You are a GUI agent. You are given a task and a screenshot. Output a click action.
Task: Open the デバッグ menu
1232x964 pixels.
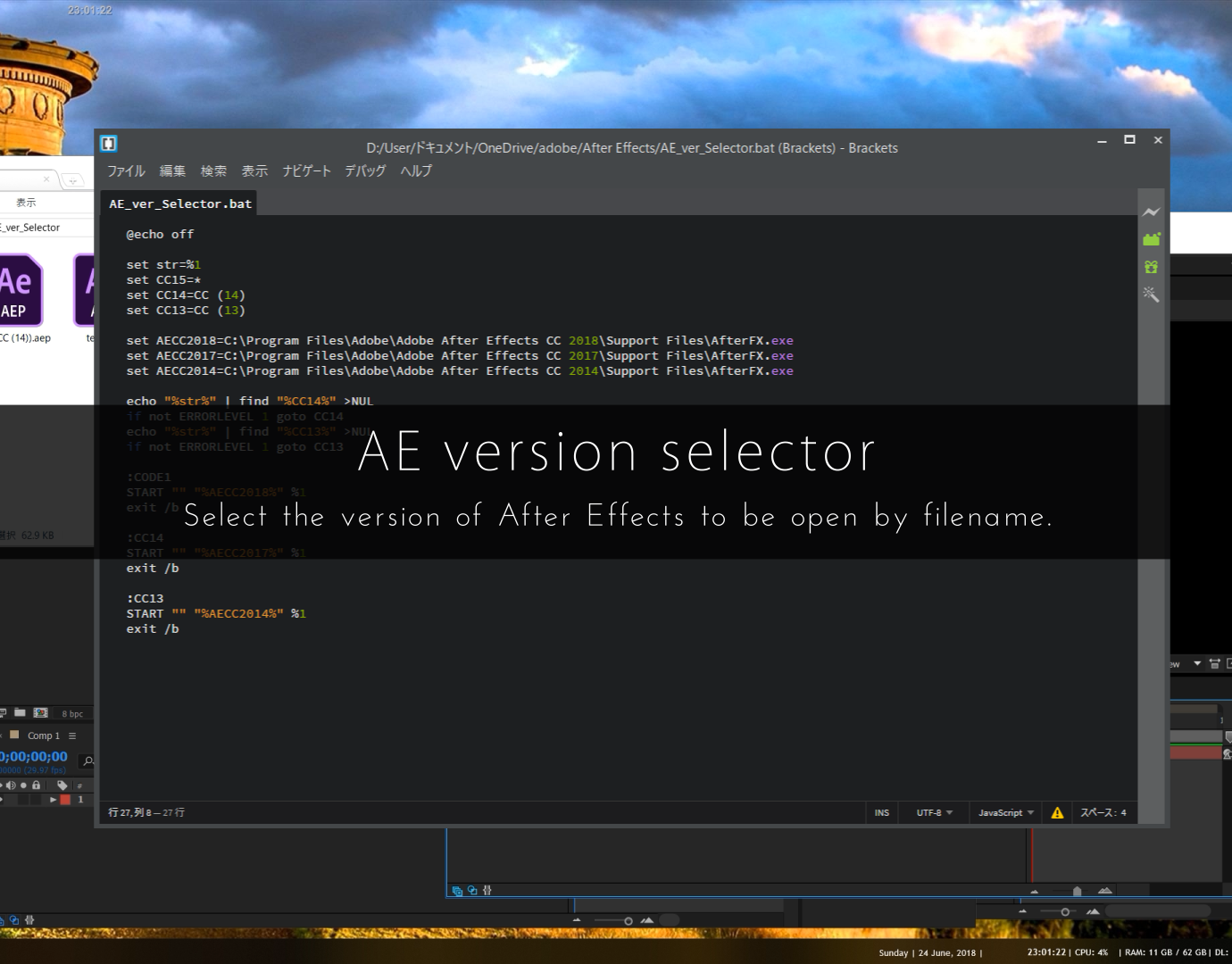365,170
